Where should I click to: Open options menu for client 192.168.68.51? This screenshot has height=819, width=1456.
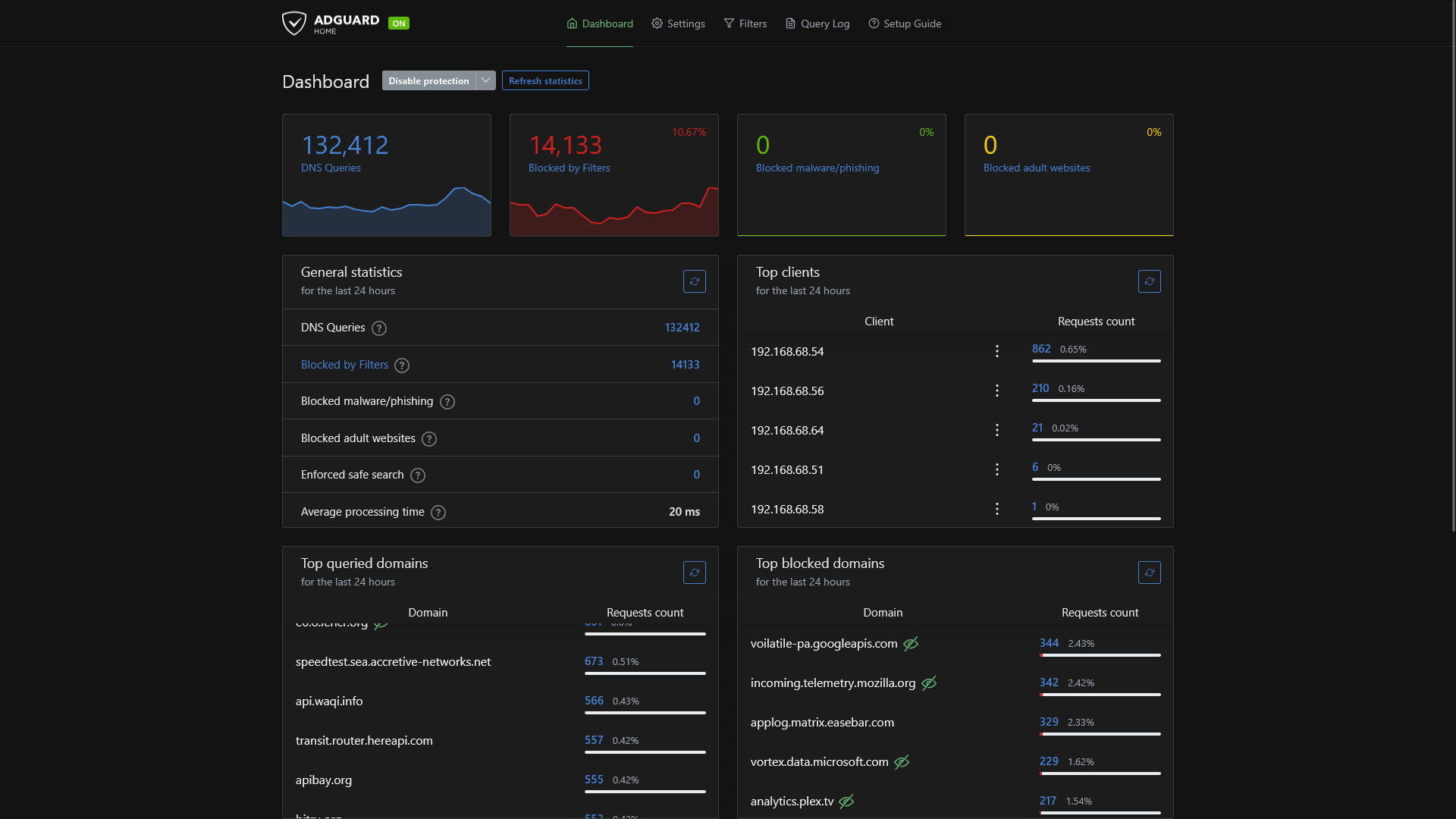pyautogui.click(x=997, y=469)
